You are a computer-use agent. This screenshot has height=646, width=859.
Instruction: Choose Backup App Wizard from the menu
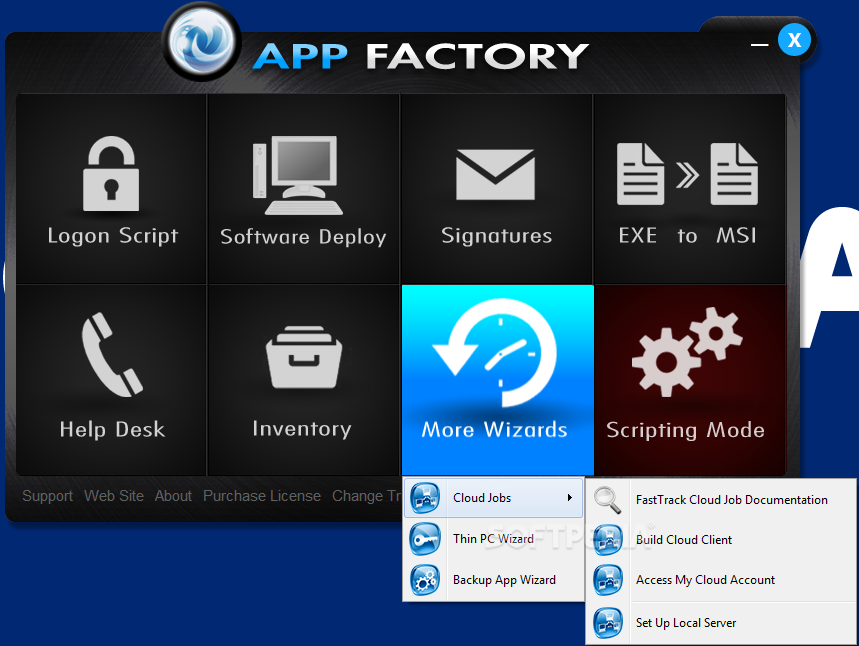tap(494, 580)
